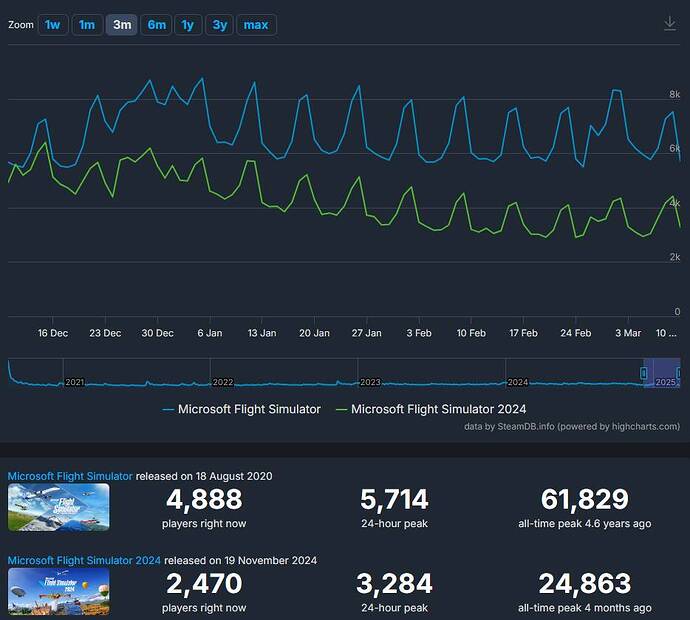Click the 2021 navigator year marker
690x620 pixels.
(x=75, y=382)
